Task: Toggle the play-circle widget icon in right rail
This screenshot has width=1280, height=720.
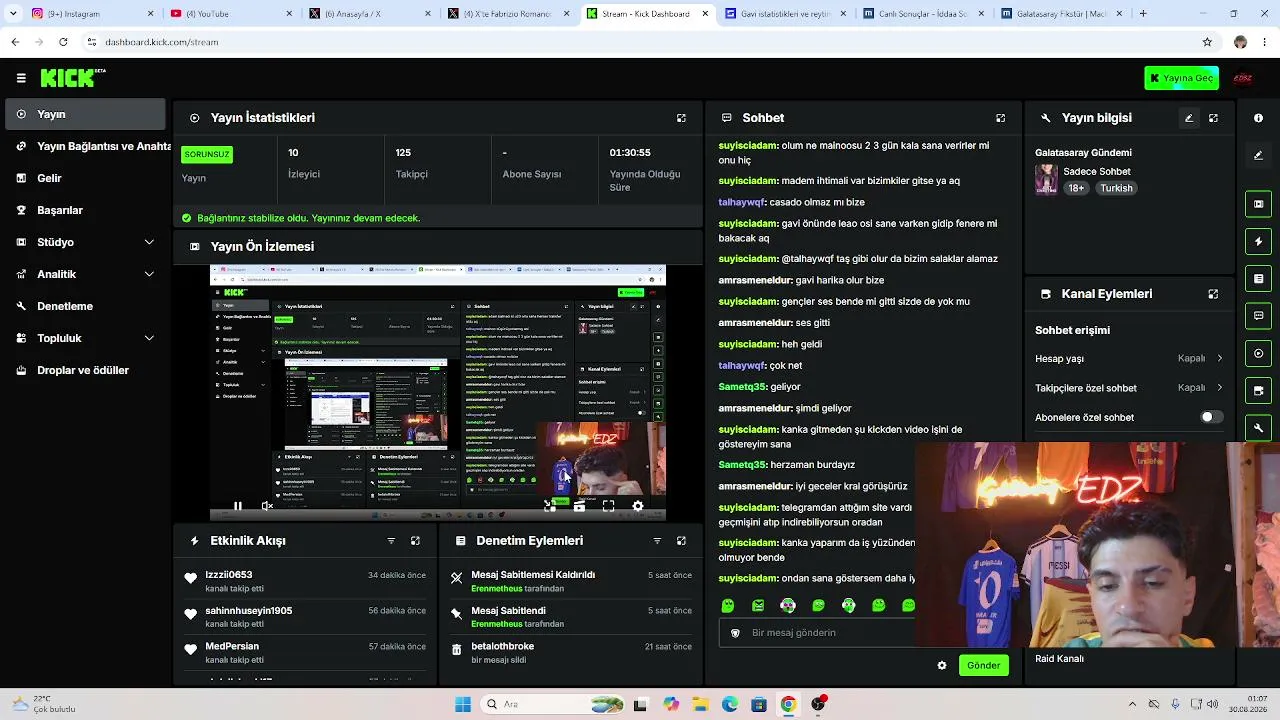Action: click(x=1258, y=353)
